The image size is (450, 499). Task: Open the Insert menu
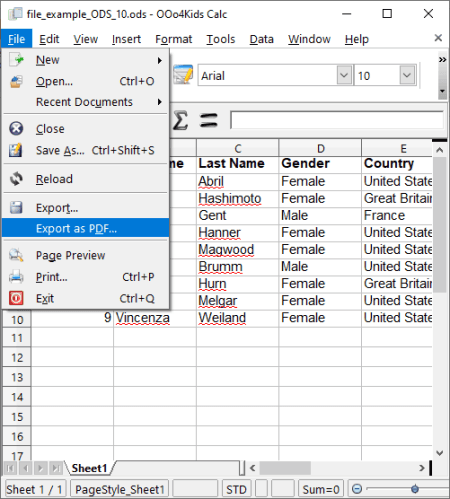pos(126,39)
